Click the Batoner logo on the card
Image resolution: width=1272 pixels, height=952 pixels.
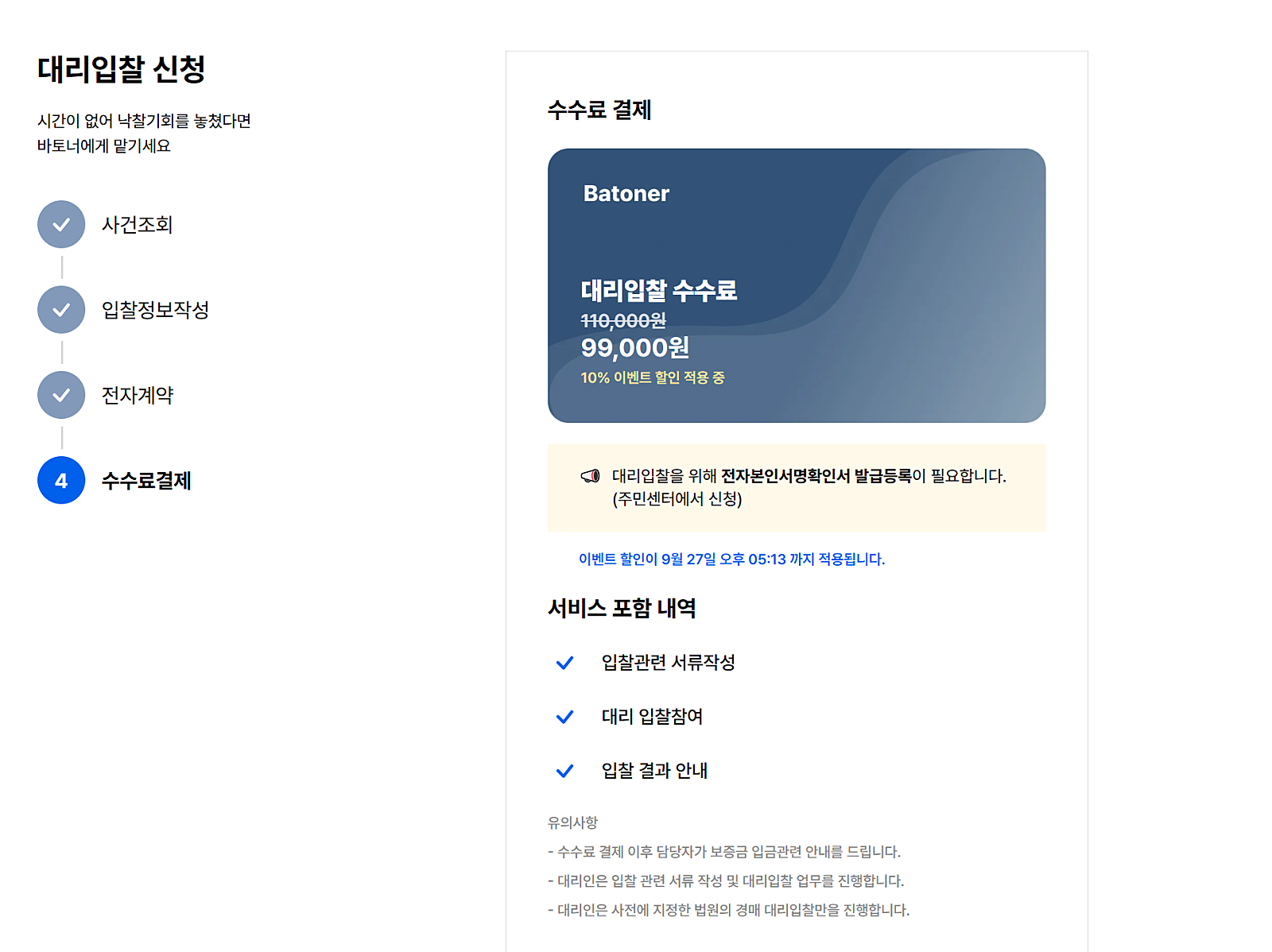626,193
